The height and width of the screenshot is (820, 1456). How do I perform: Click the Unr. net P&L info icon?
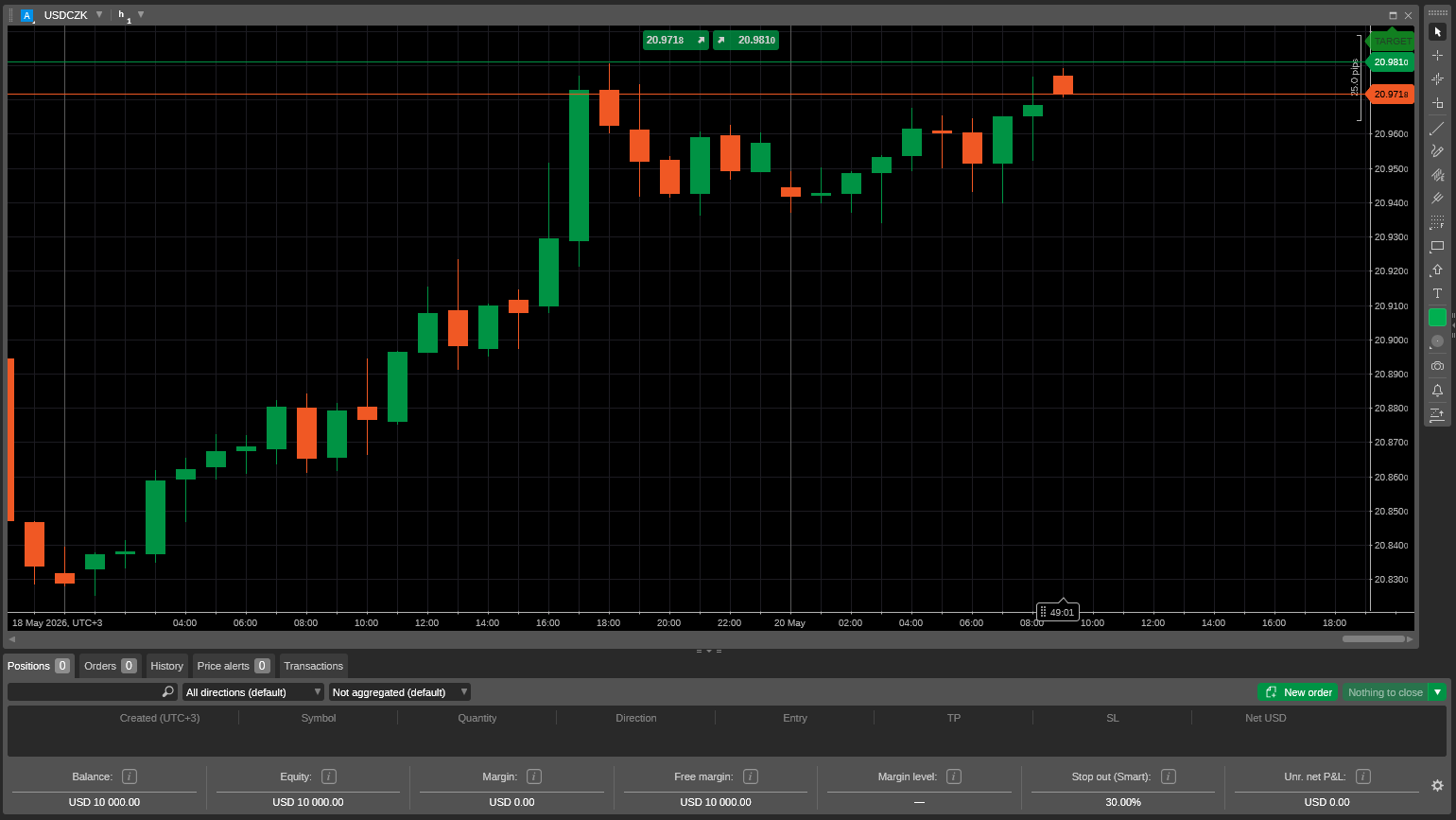tap(1363, 776)
